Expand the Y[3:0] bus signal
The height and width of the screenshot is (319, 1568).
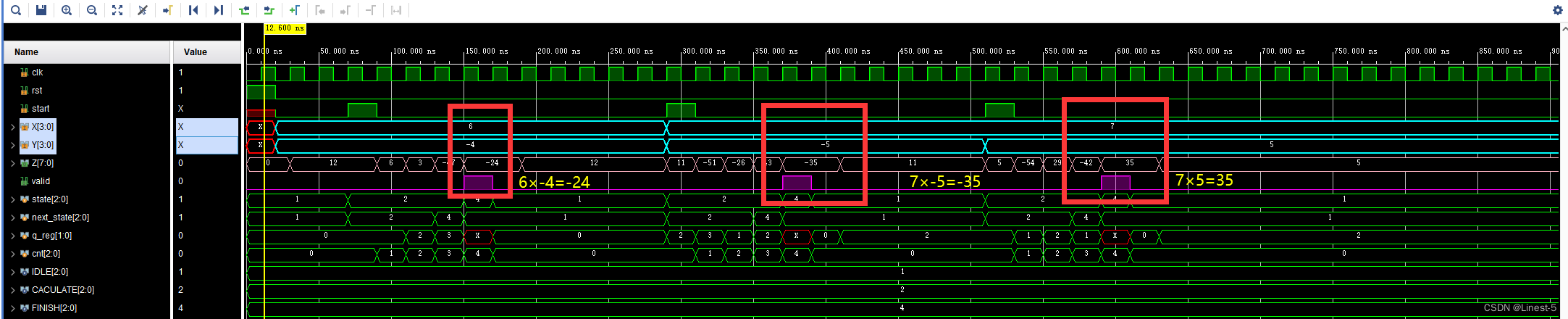tap(13, 145)
